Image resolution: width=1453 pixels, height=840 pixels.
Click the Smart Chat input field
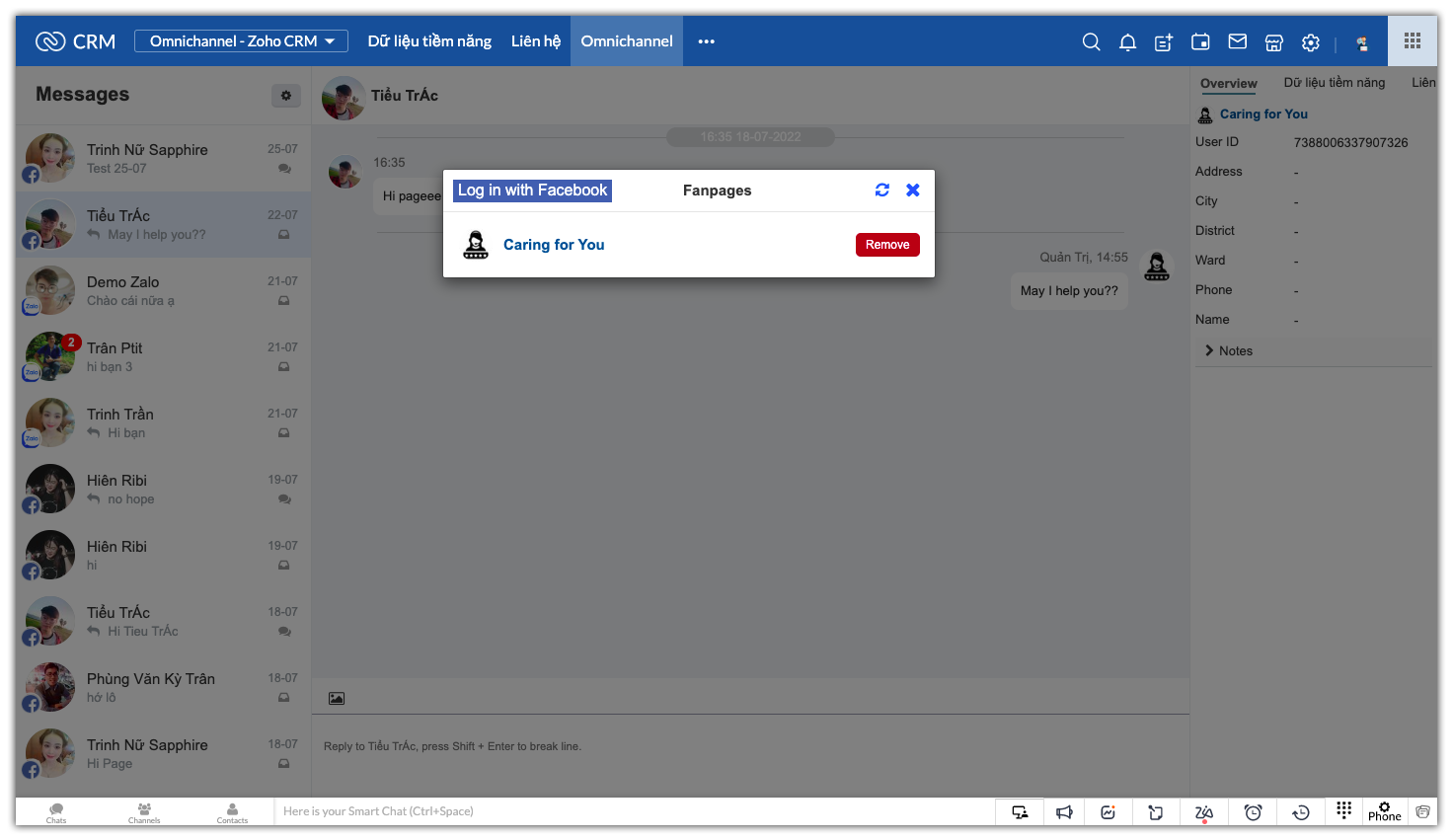pyautogui.click(x=632, y=811)
